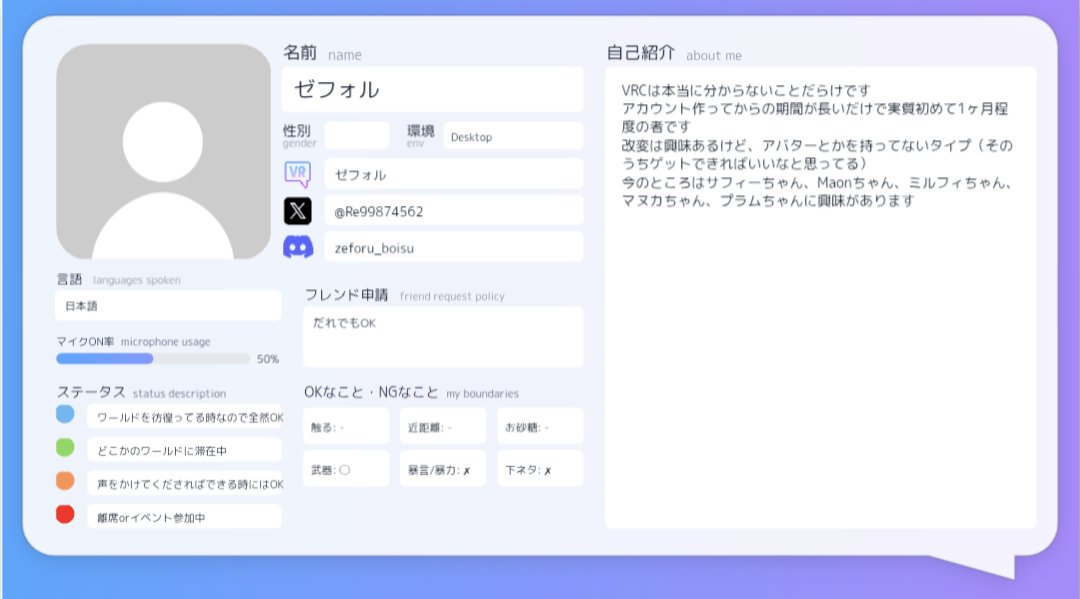
Task: Click the 武器 boundary cell
Action: tap(346, 469)
